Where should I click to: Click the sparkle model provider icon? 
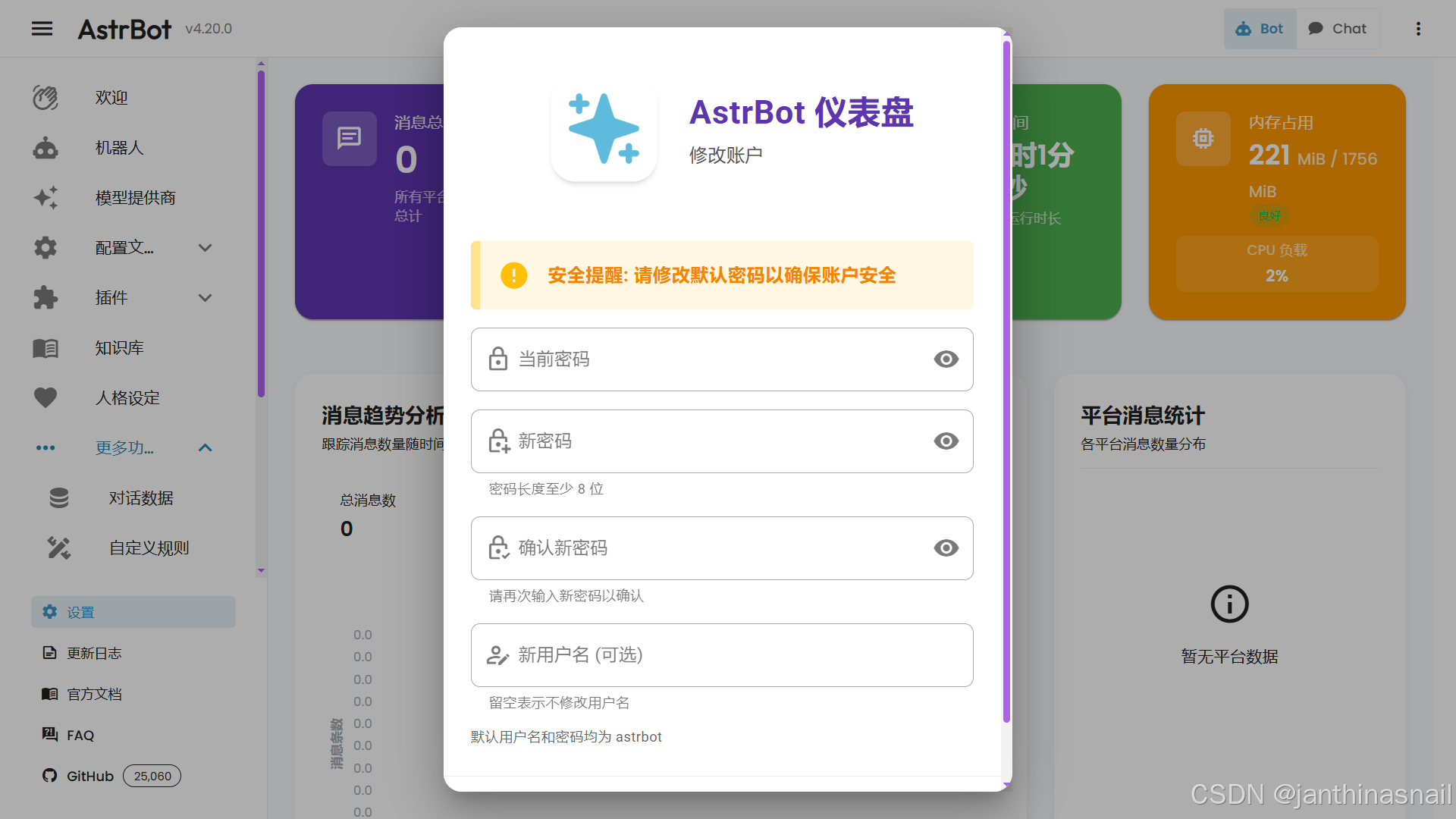pyautogui.click(x=45, y=198)
